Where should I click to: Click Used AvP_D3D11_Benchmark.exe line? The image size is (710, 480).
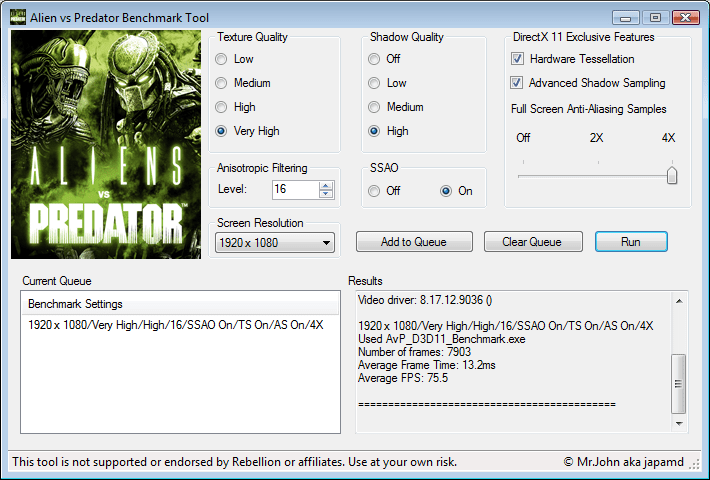[441, 339]
